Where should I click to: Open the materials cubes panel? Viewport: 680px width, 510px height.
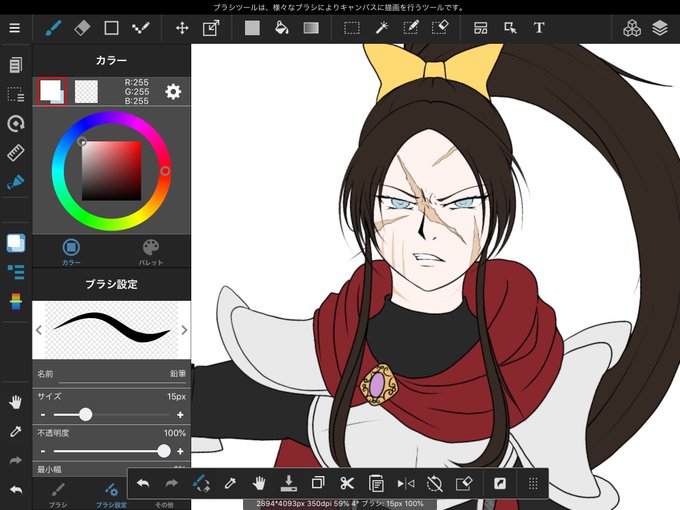coord(632,28)
